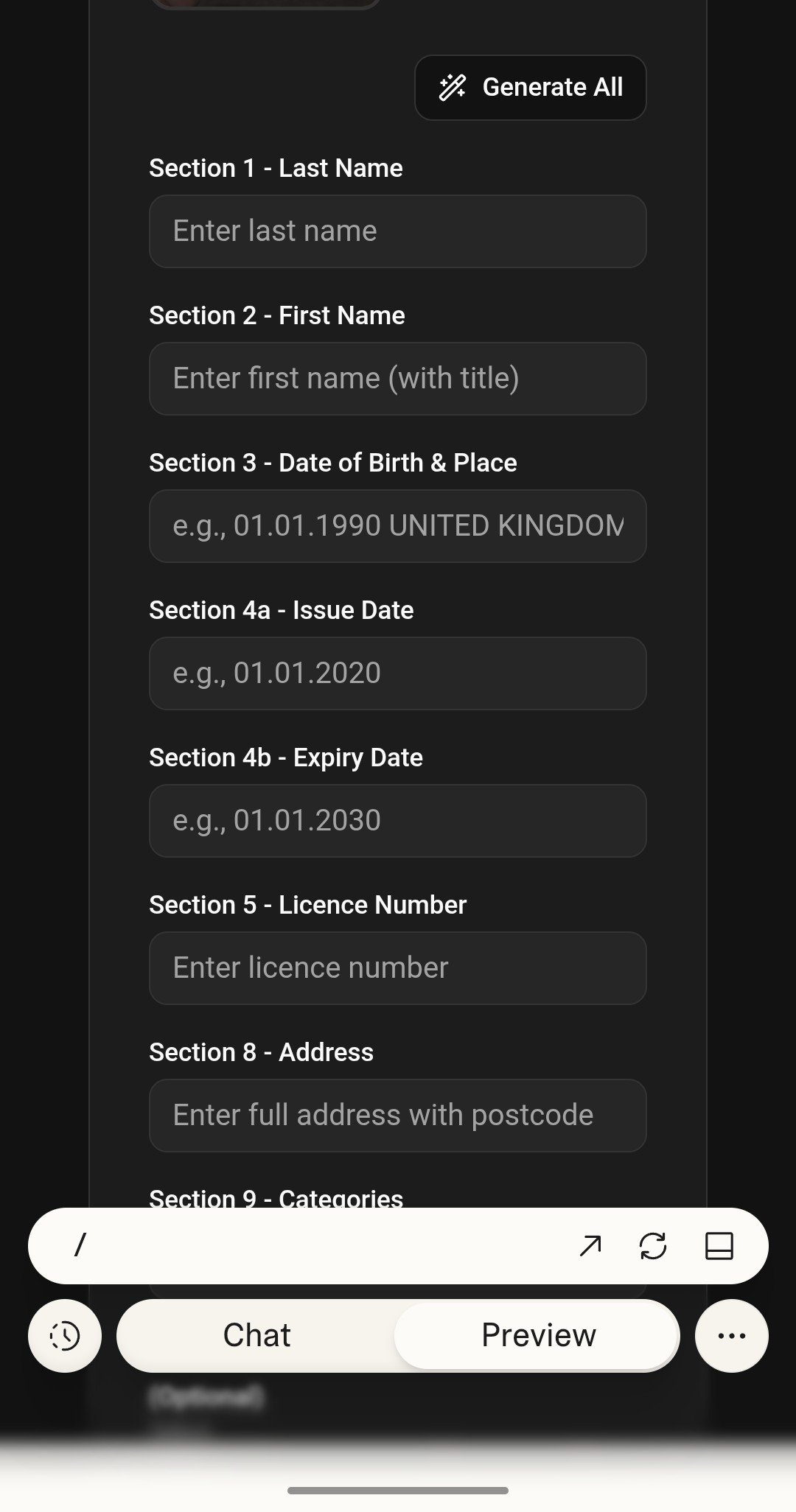796x1512 pixels.
Task: Focus the Licence Number input
Action: 398,968
